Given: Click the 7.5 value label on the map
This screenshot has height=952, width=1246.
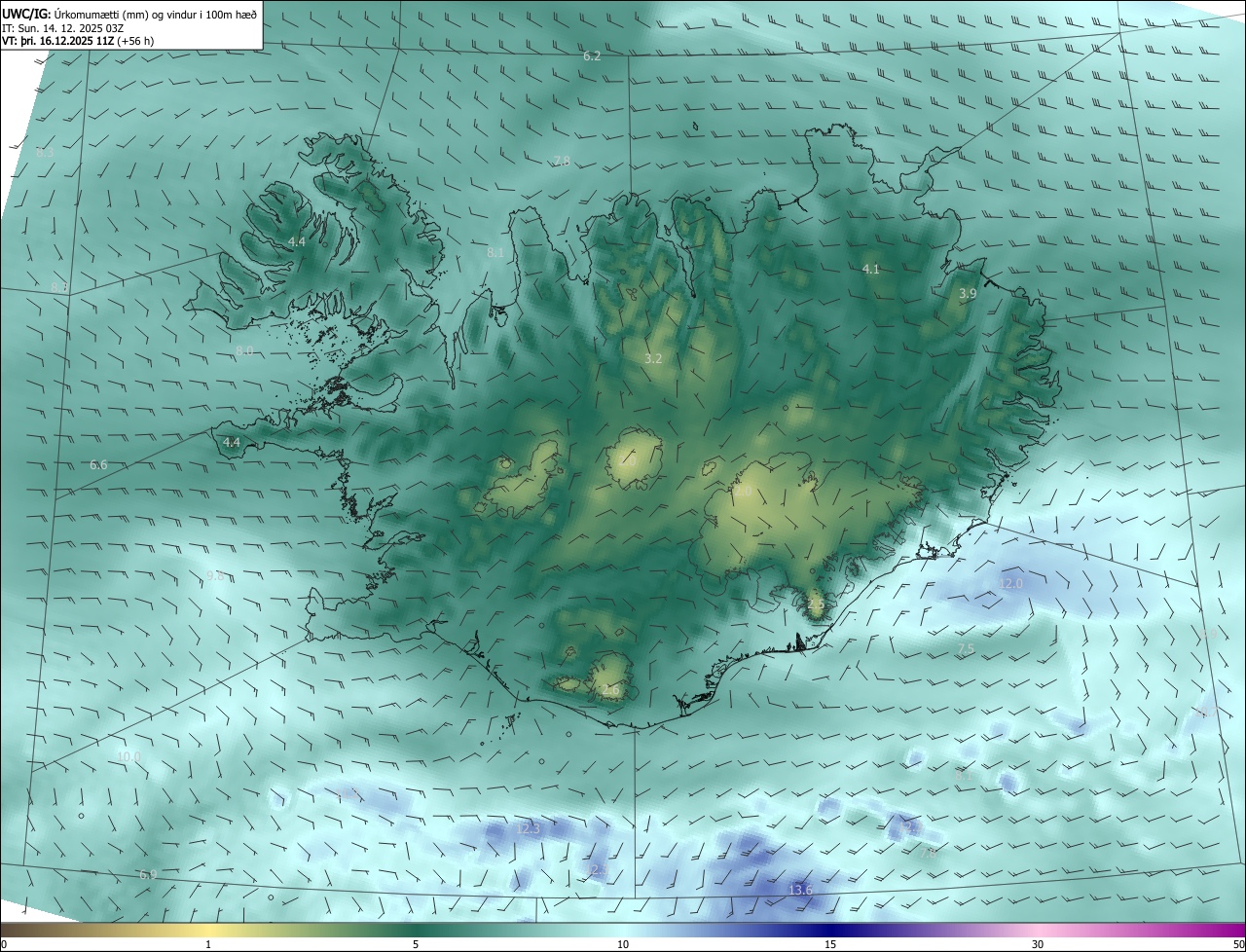Looking at the screenshot, I should pos(966,649).
